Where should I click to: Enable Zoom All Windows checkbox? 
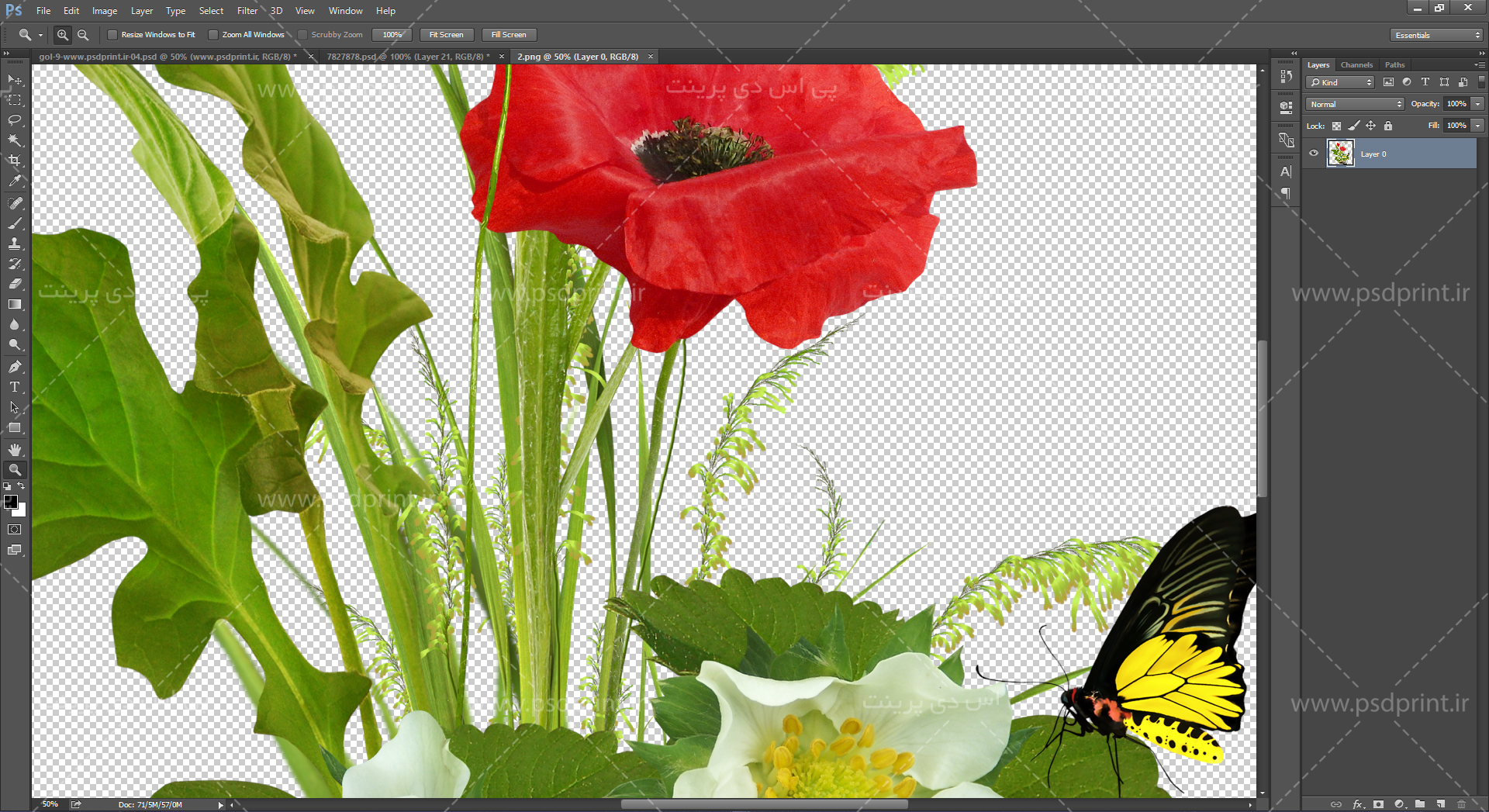[x=213, y=35]
